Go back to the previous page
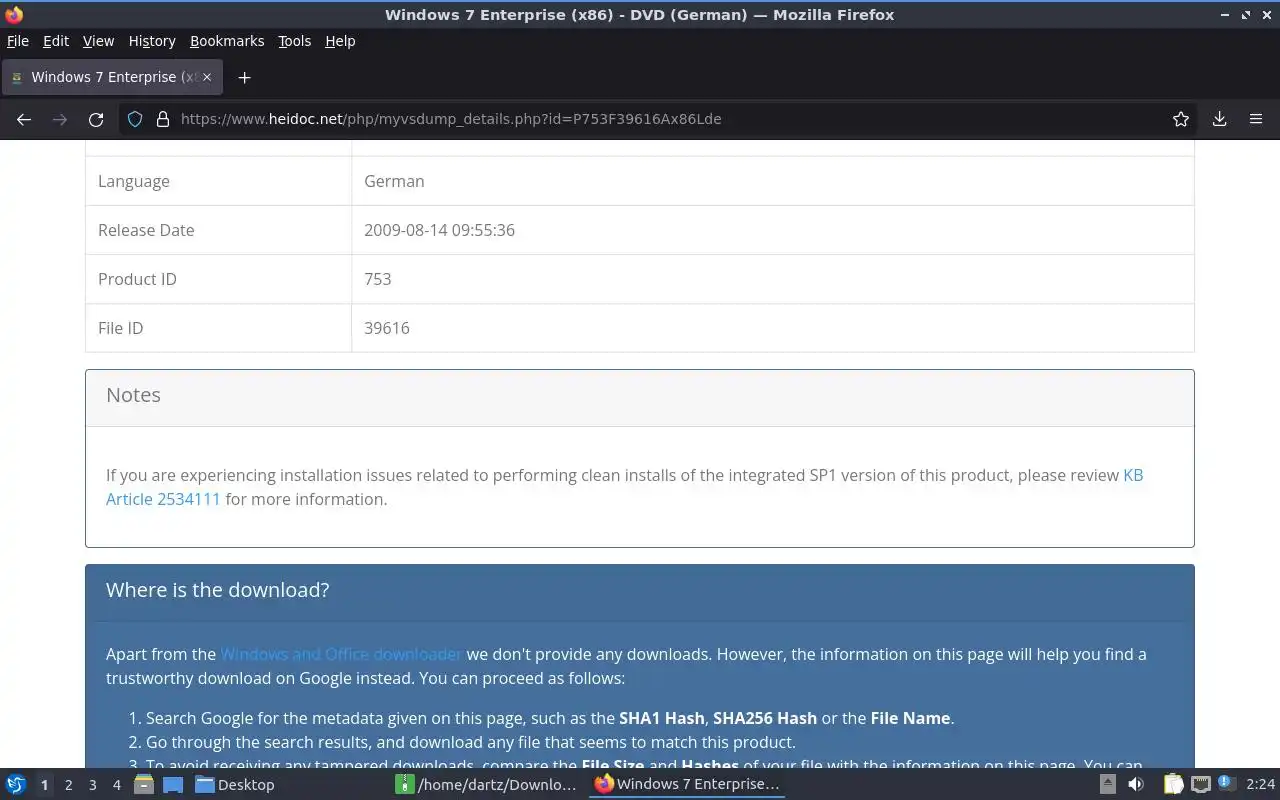The image size is (1280, 800). point(24,119)
